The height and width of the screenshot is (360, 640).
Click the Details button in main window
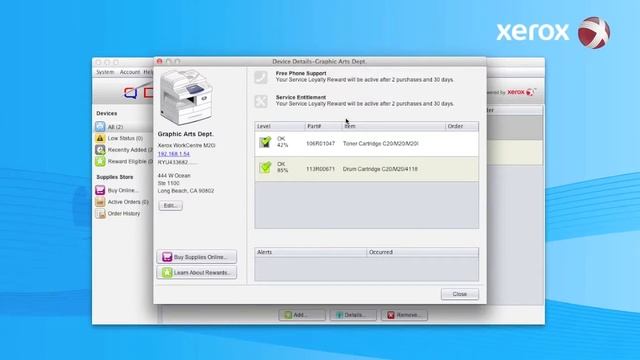353,315
